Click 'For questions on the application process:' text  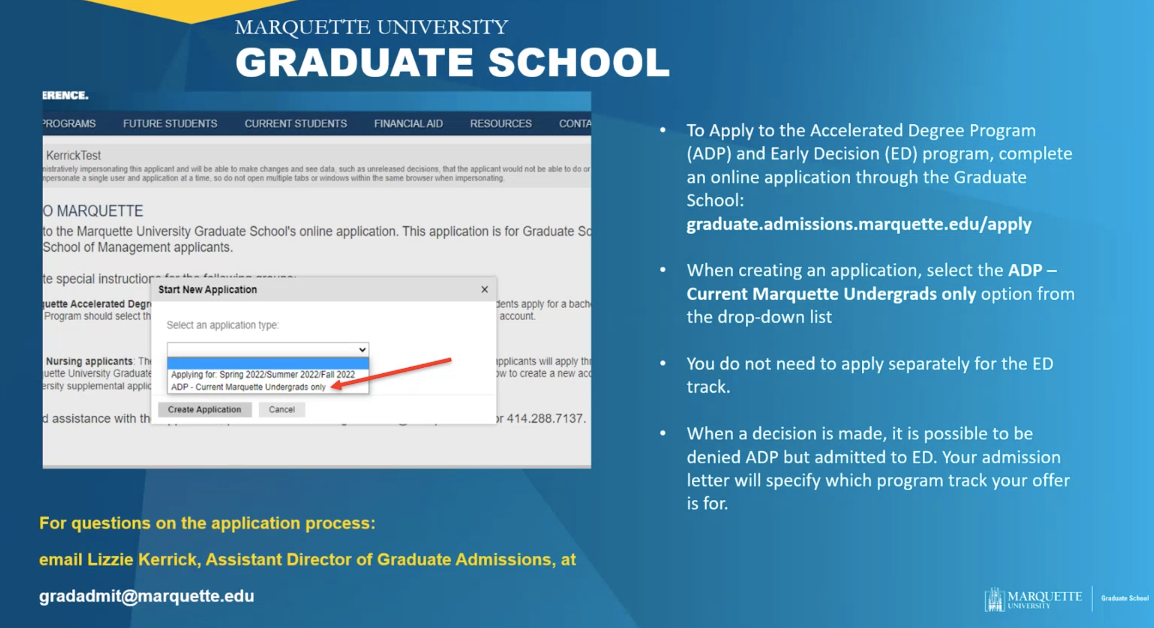207,523
